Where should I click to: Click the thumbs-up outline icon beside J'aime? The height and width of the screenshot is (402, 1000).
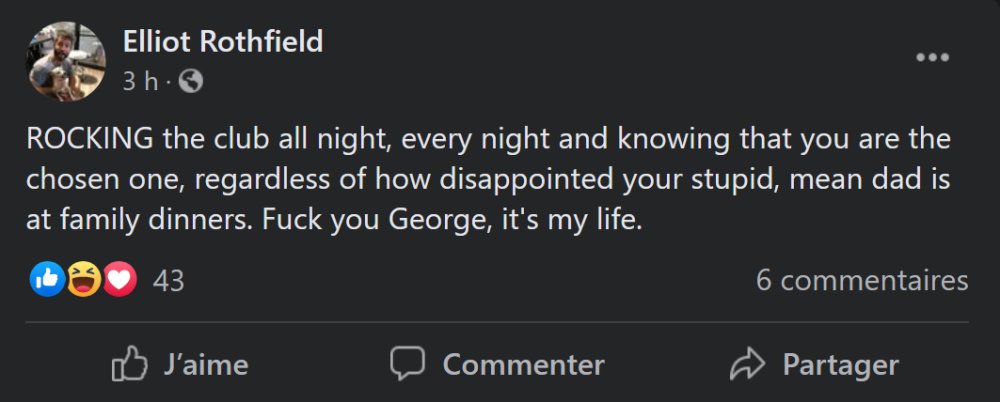pos(129,364)
